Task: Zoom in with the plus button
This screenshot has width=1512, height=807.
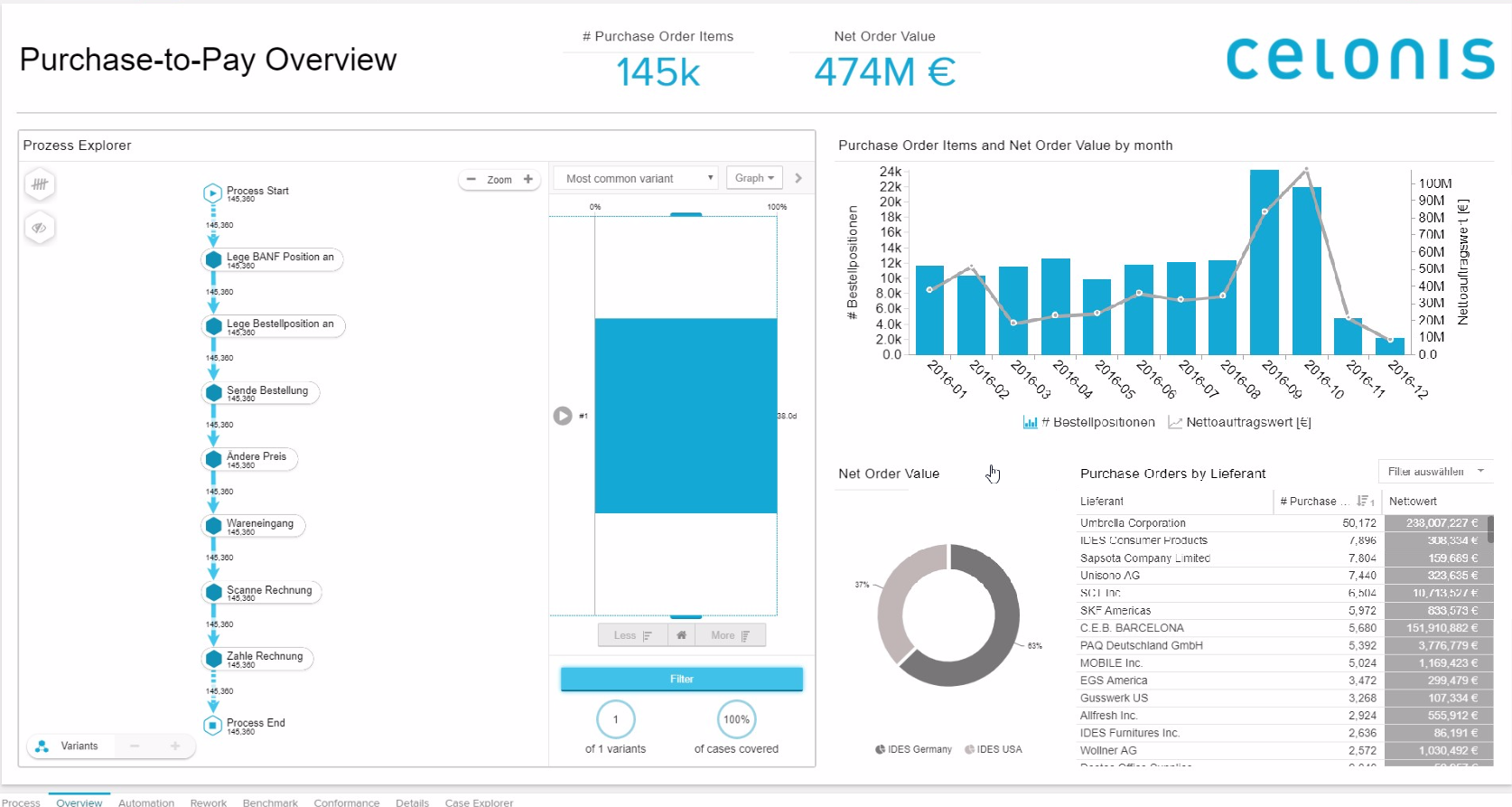Action: (x=528, y=179)
